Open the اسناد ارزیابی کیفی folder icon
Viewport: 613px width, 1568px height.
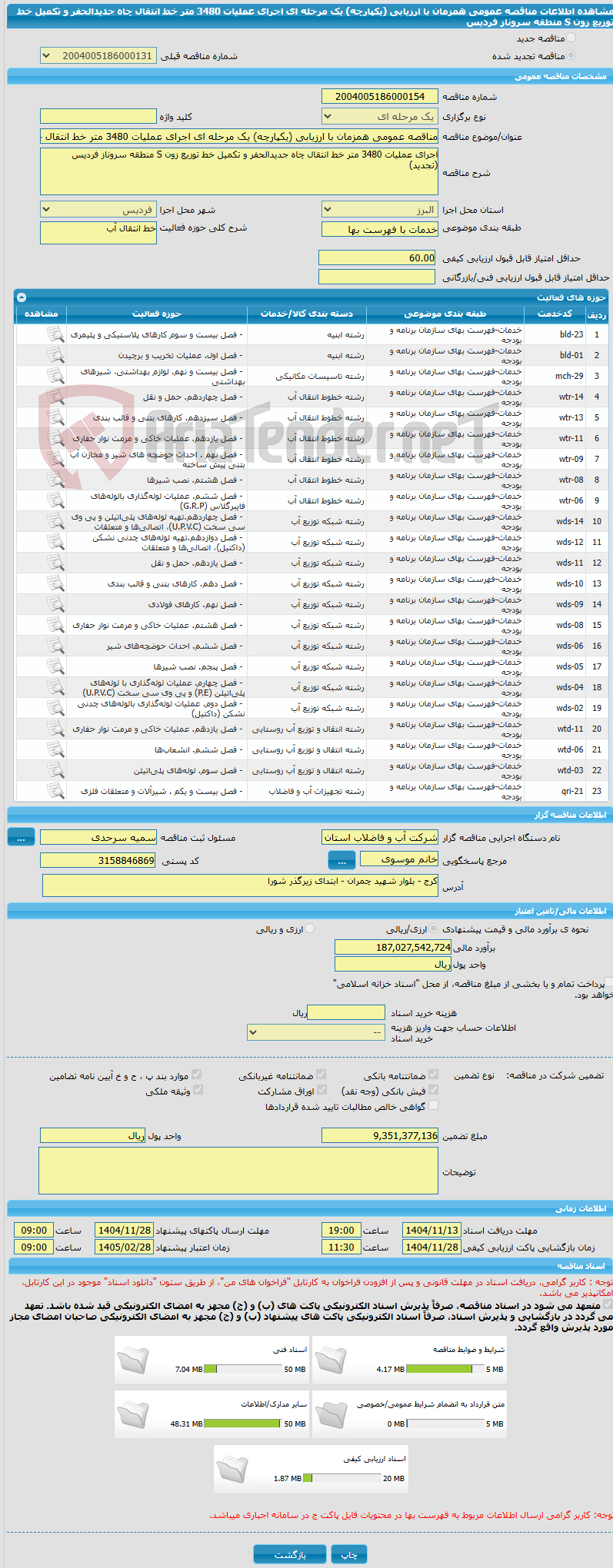232,1469
